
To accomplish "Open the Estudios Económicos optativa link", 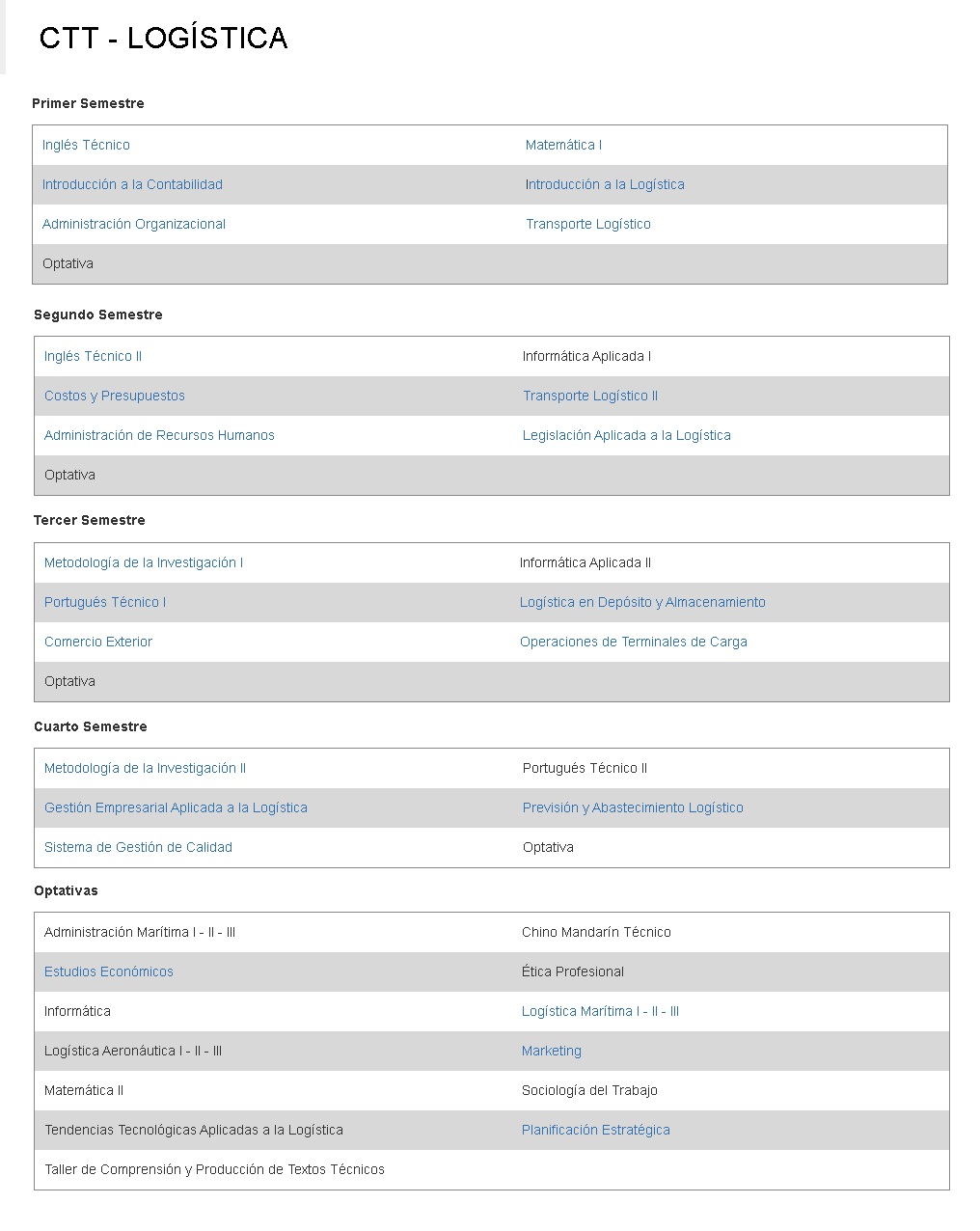I will (109, 971).
